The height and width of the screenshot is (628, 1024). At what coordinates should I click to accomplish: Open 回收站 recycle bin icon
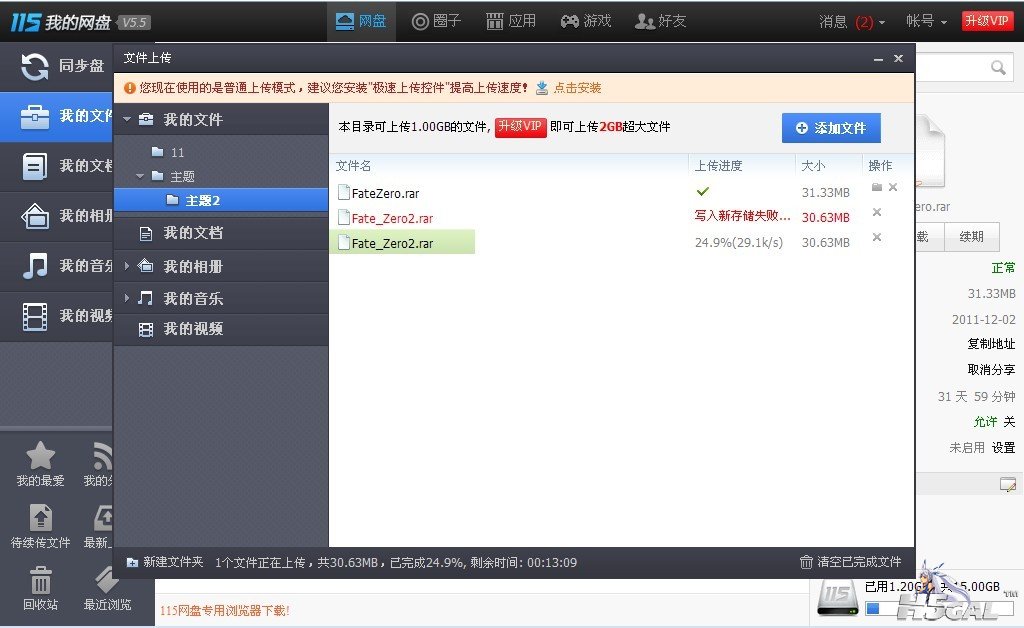click(40, 580)
